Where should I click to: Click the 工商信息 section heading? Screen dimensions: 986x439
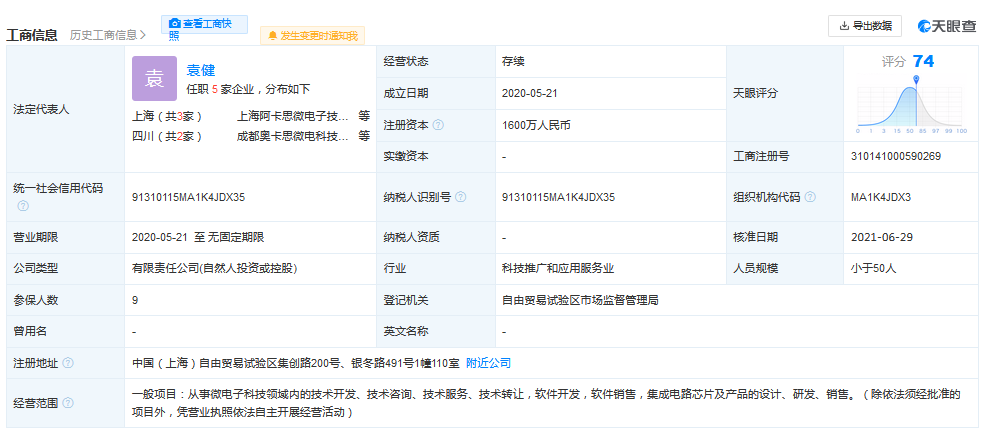click(31, 35)
